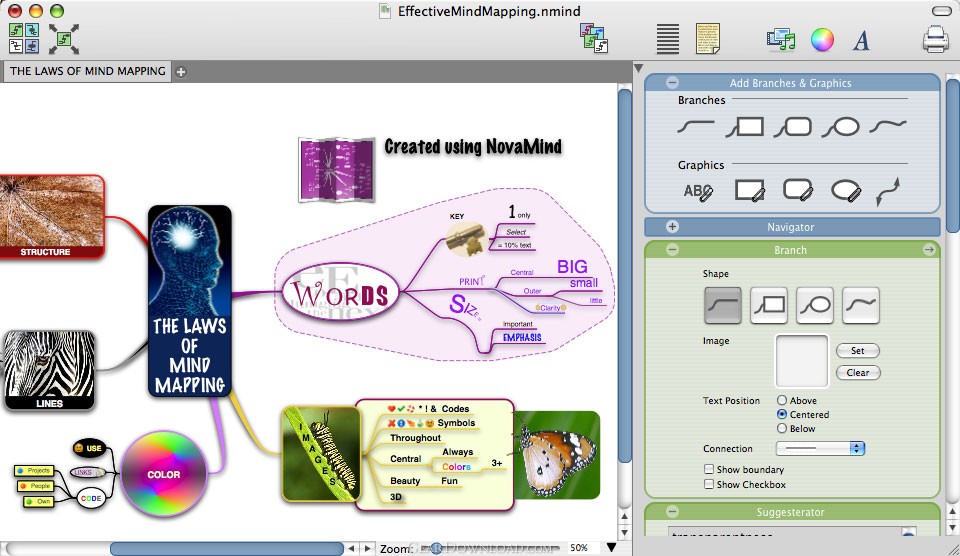Image resolution: width=960 pixels, height=556 pixels.
Task: Select the WORDS oval node
Action: 340,293
